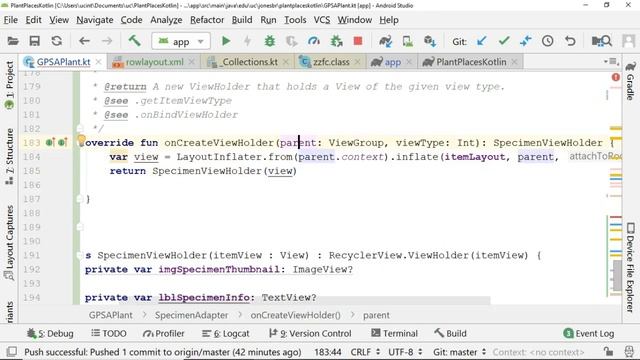
Task: Stop the running app with red square
Action: coord(358,41)
